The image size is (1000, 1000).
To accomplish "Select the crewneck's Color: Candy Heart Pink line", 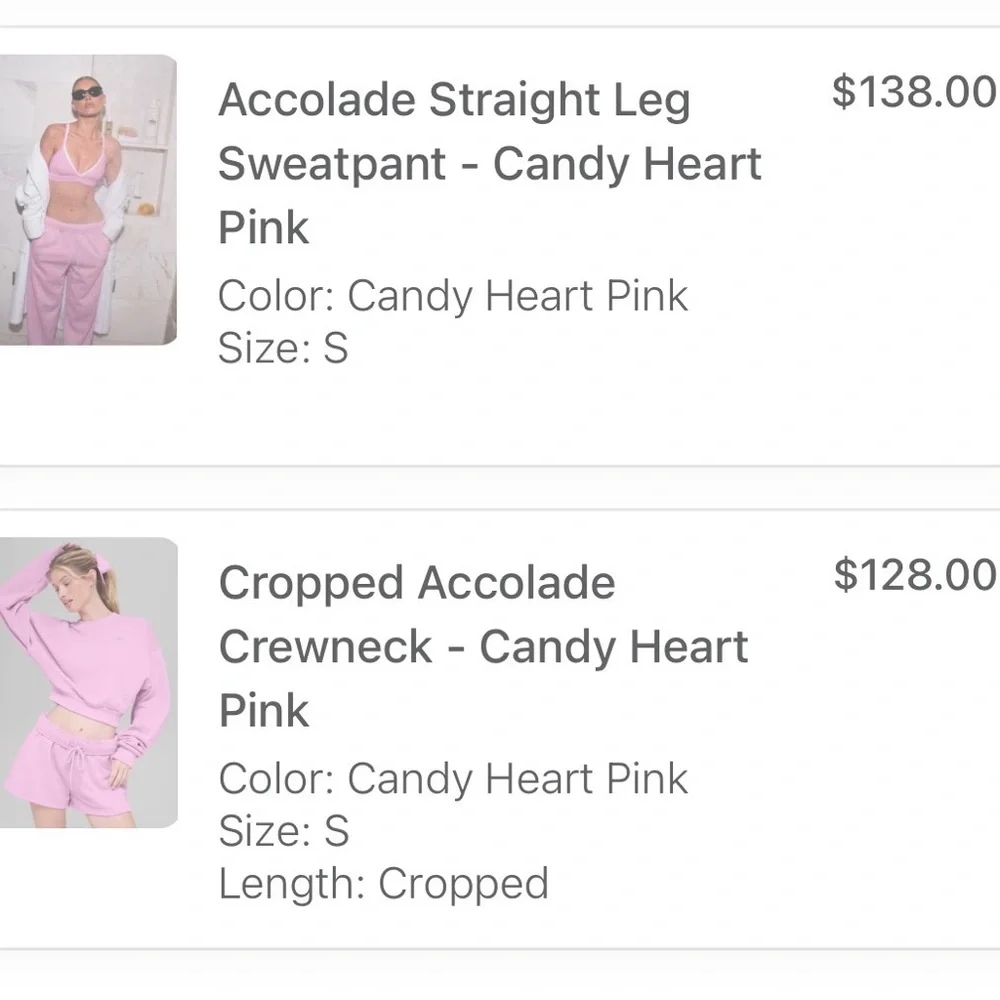I will point(453,779).
